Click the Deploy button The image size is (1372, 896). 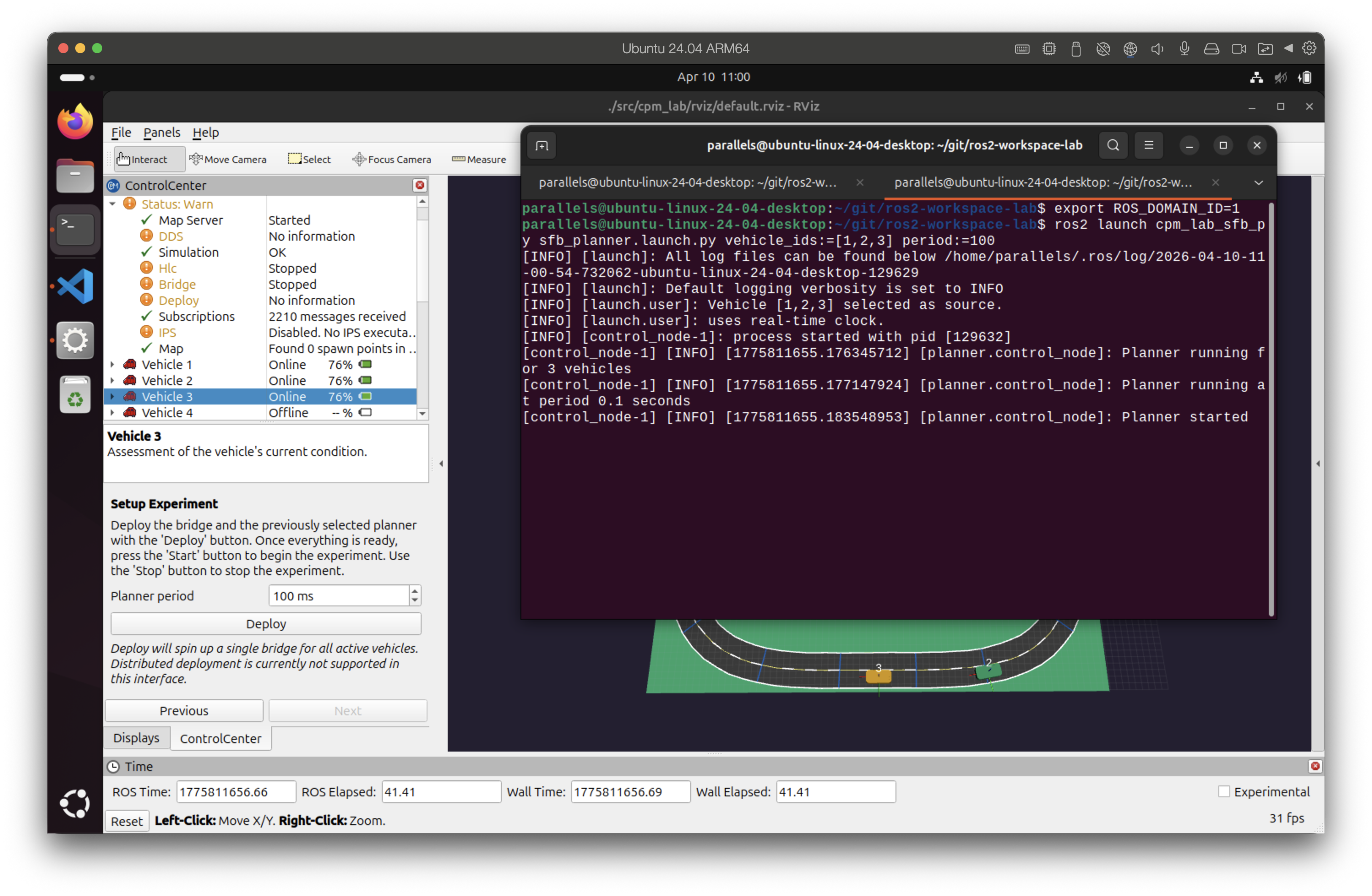[266, 624]
